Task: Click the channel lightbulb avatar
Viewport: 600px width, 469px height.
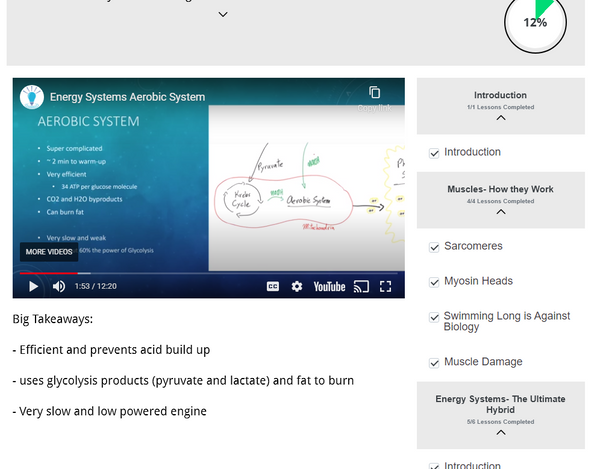Action: (32, 97)
